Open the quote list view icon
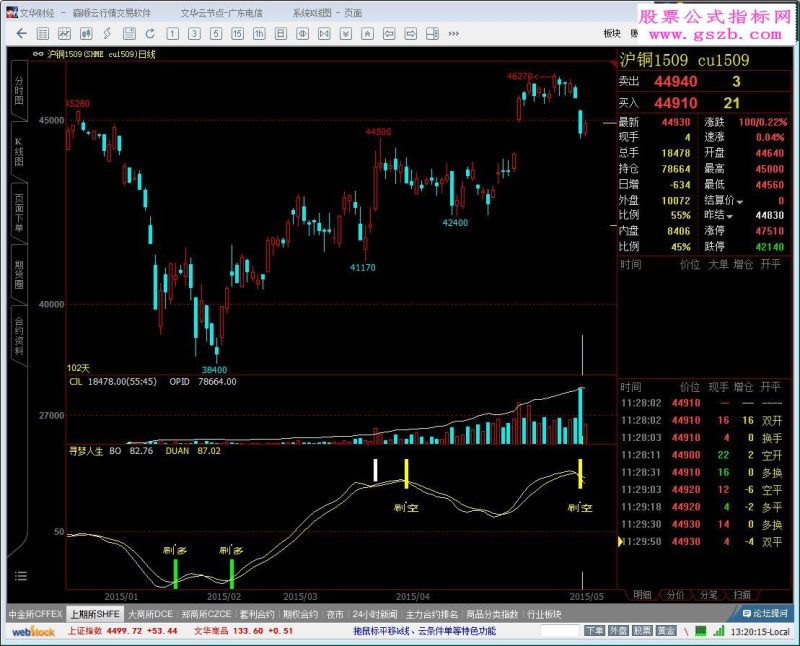 pos(43,34)
